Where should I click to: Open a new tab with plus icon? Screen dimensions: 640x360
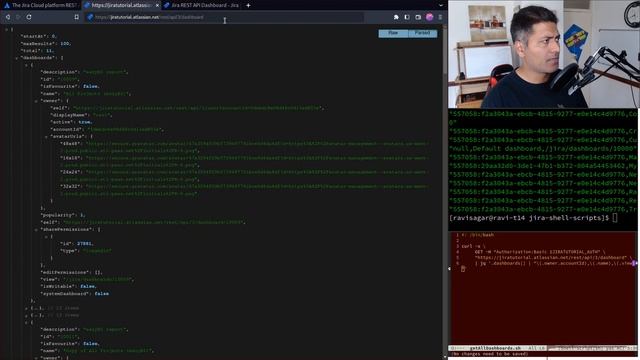point(248,5)
